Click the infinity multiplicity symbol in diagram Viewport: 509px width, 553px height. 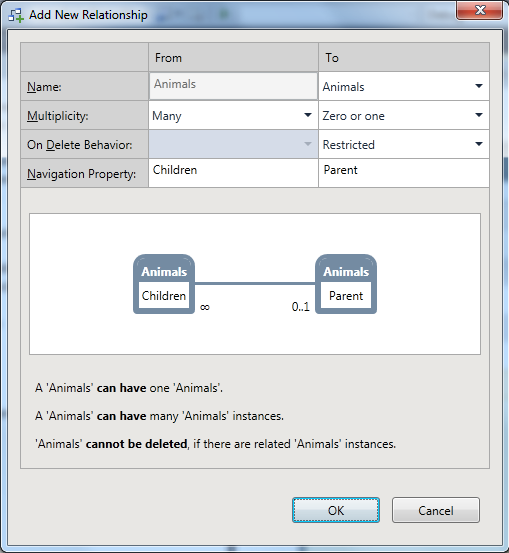205,307
